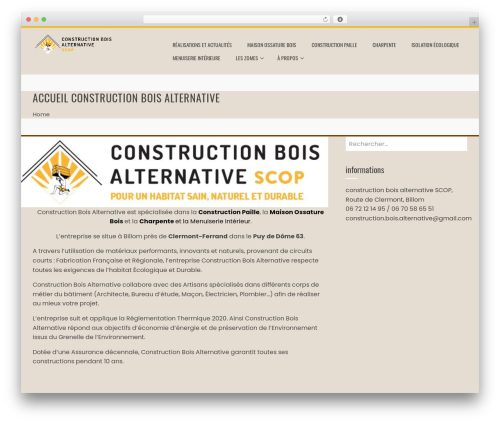Viewport: 500px width, 423px height.
Task: Click the yellow minimize window dot
Action: (x=36, y=20)
